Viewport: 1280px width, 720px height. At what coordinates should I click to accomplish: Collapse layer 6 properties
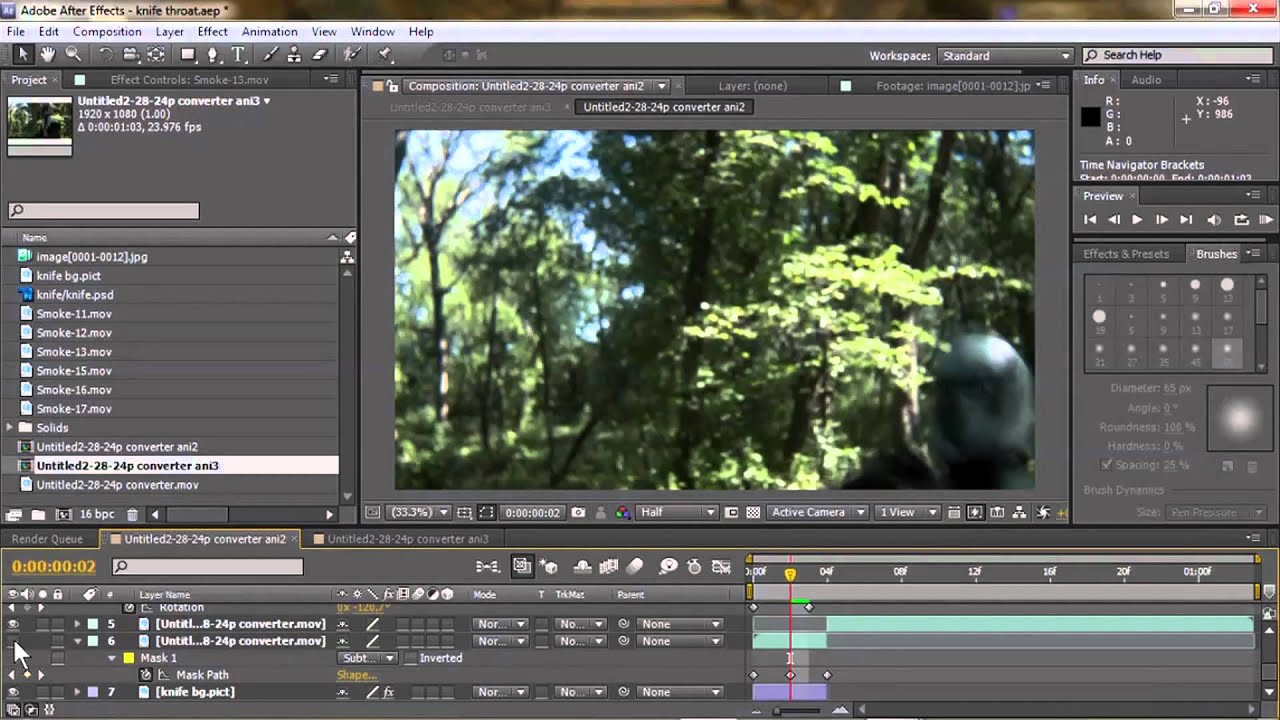[77, 641]
